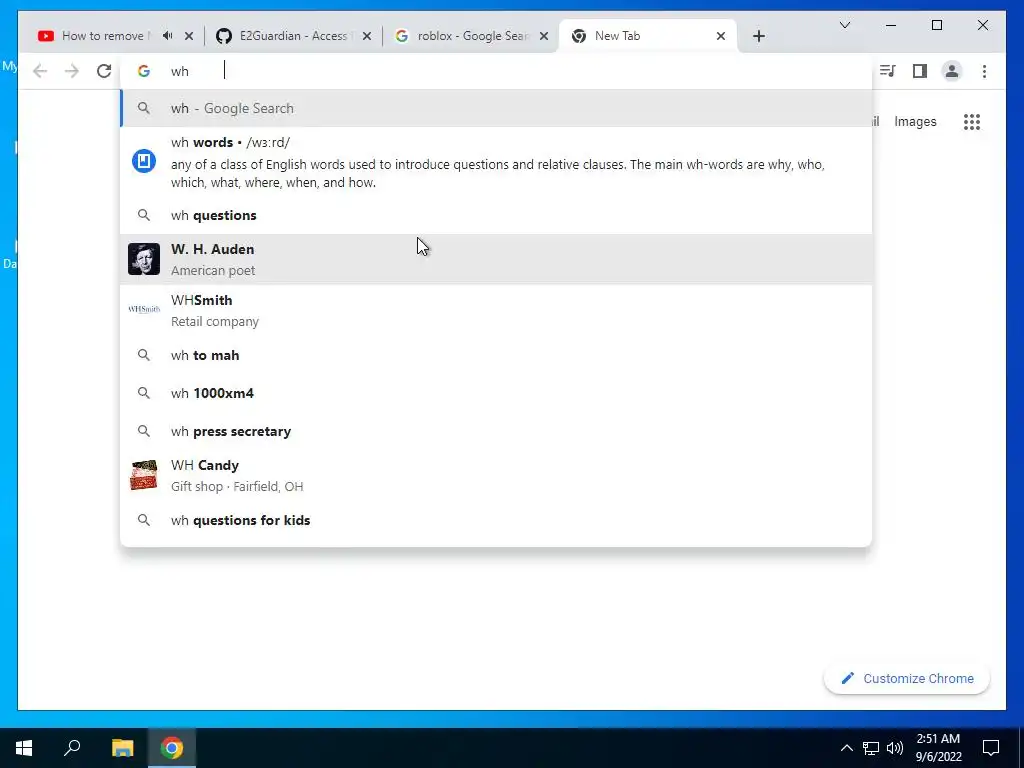
Task: Click the dictionary icon beside 'wh words'
Action: point(144,161)
